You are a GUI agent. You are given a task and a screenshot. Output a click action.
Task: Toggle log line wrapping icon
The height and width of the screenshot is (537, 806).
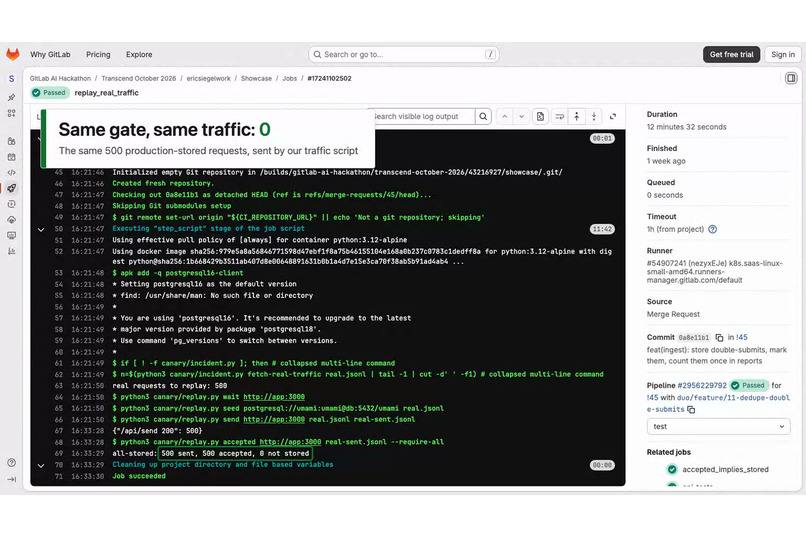coord(559,116)
